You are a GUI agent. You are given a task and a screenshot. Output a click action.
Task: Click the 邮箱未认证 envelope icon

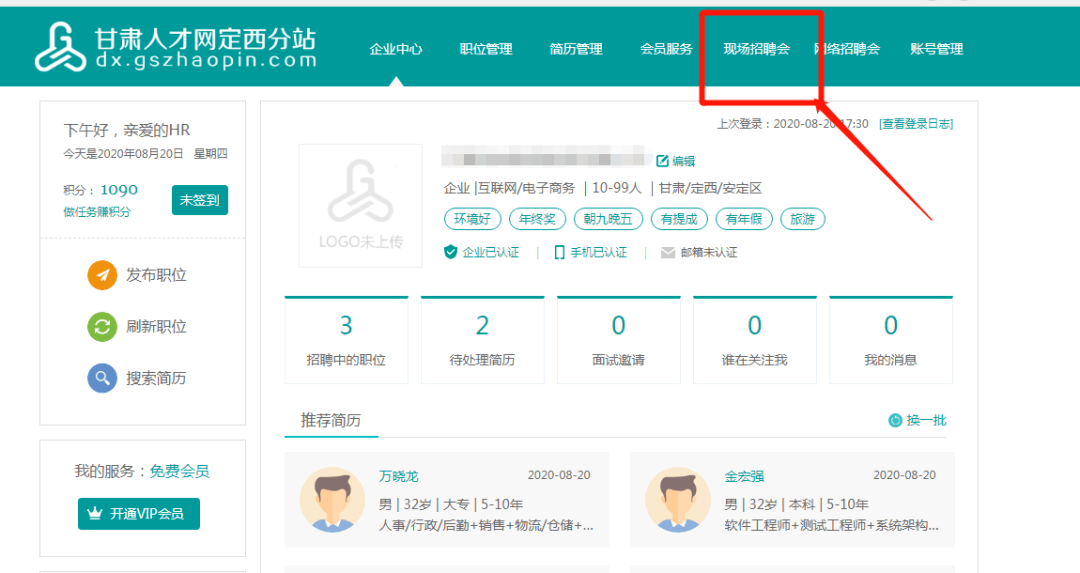pos(667,253)
